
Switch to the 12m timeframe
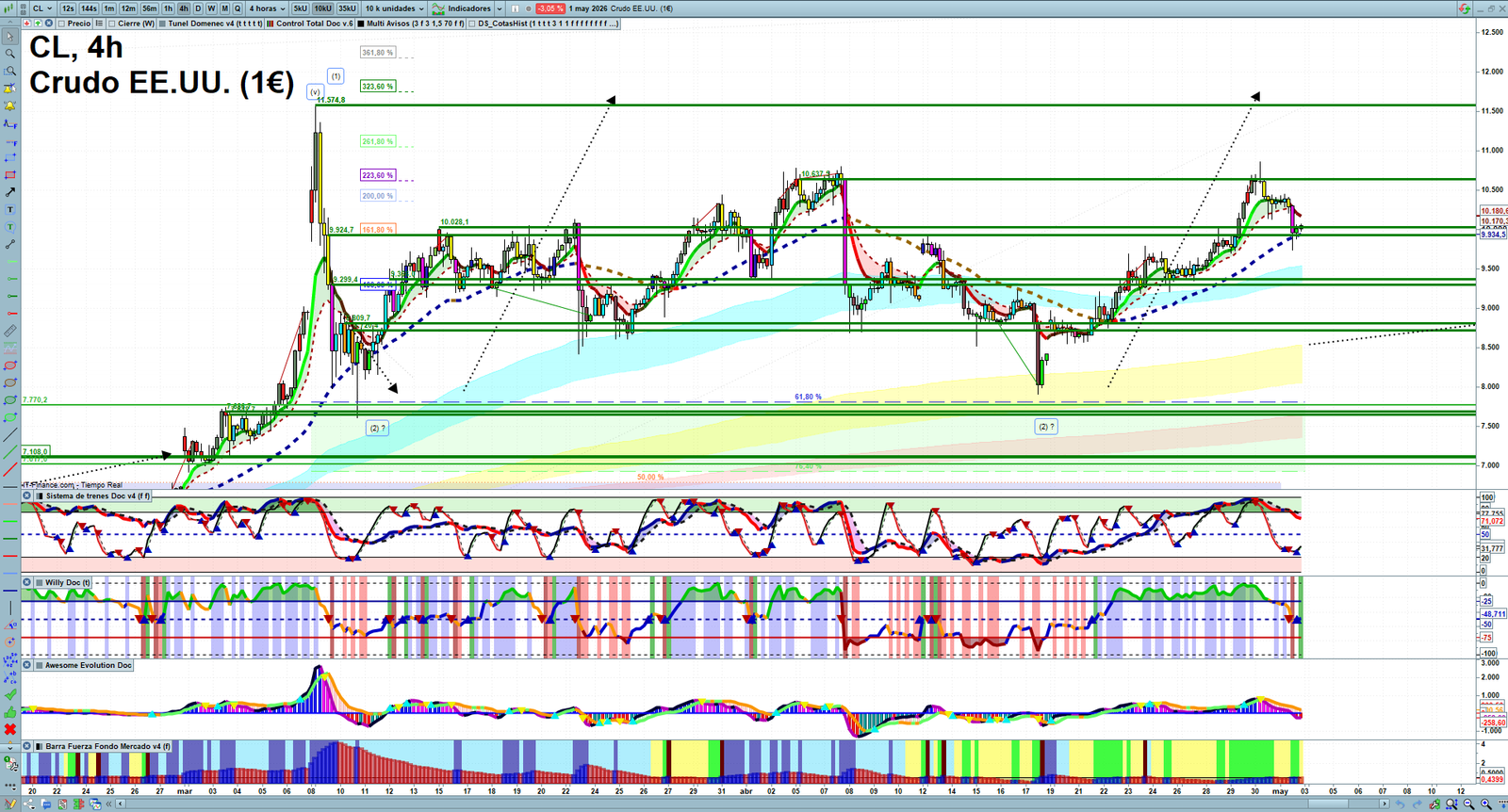(x=128, y=8)
